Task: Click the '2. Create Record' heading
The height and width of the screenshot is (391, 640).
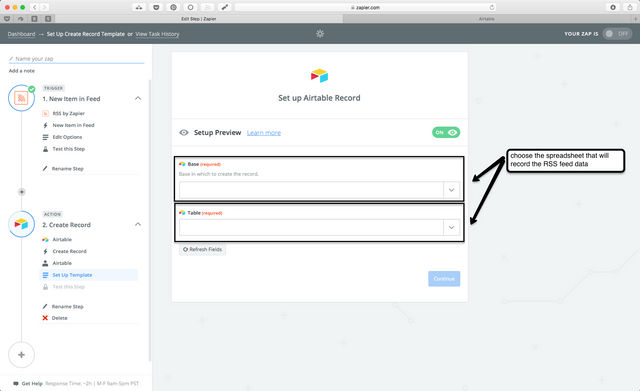Action: pos(67,225)
